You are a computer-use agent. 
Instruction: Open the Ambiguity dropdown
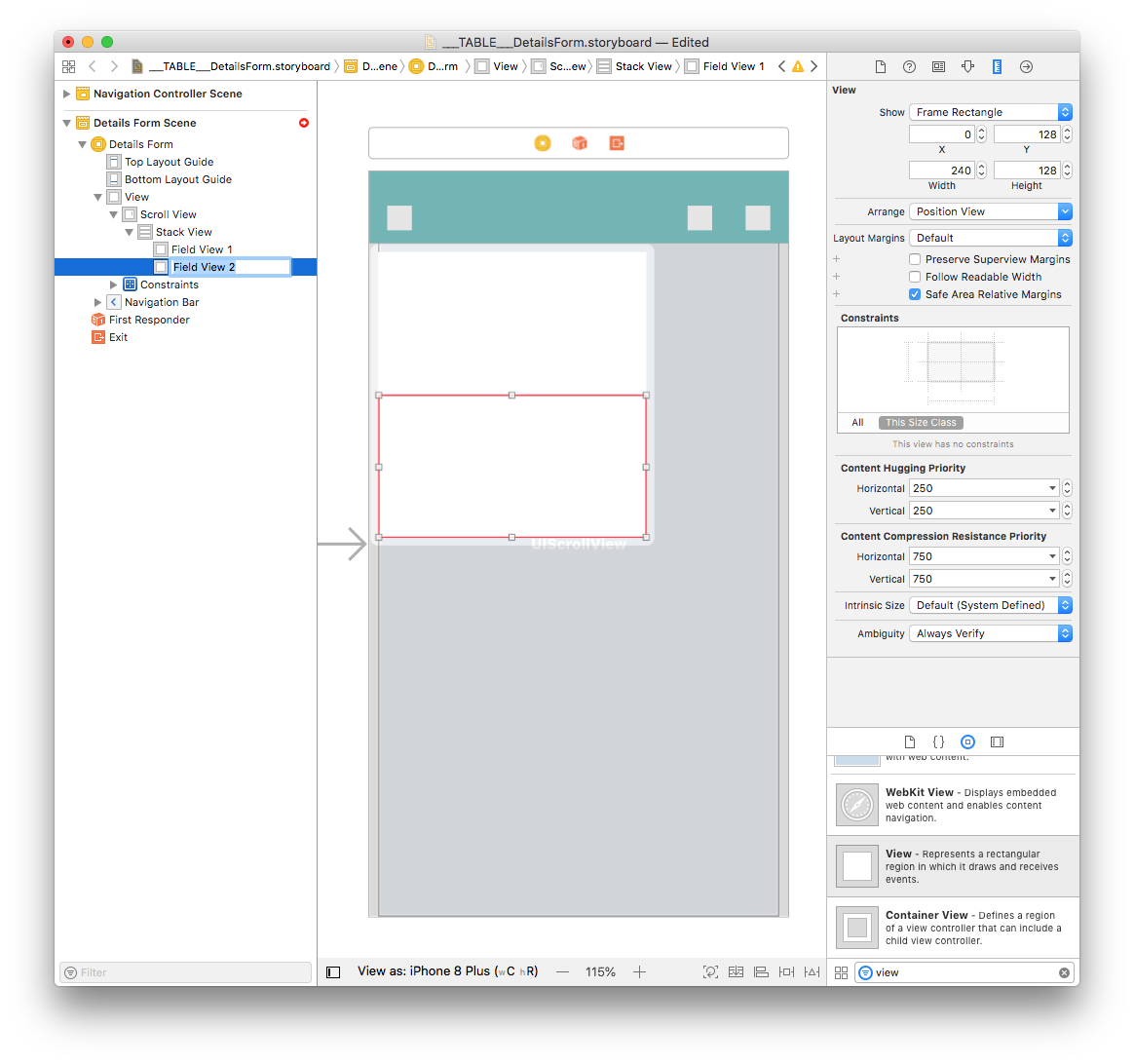(991, 633)
